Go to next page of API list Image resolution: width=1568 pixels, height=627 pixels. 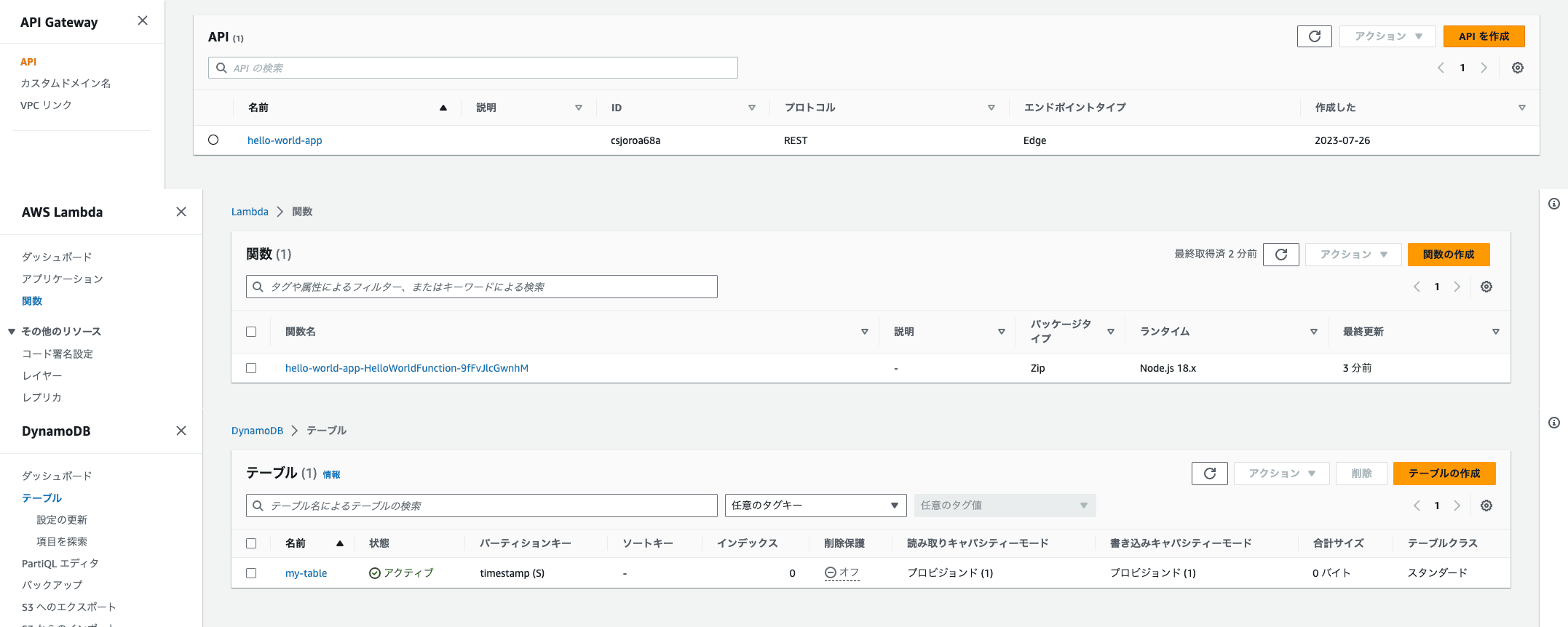pyautogui.click(x=1484, y=68)
